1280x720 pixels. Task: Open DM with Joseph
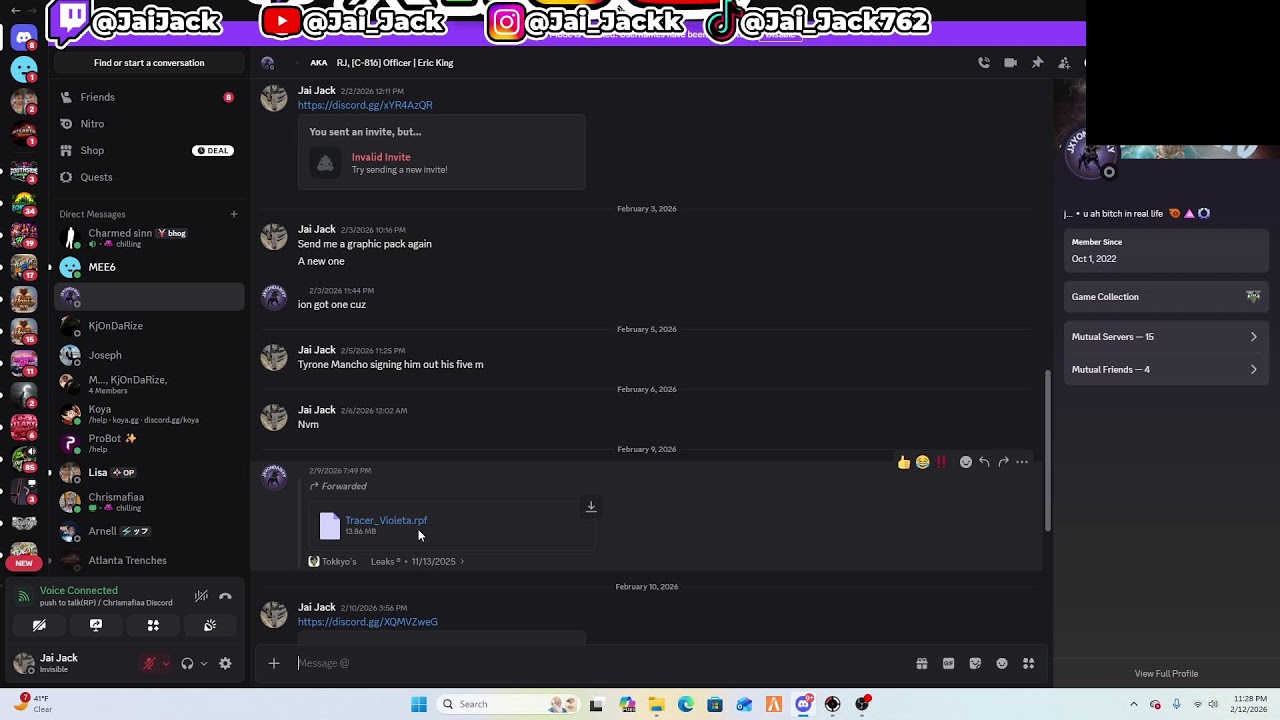(x=149, y=355)
